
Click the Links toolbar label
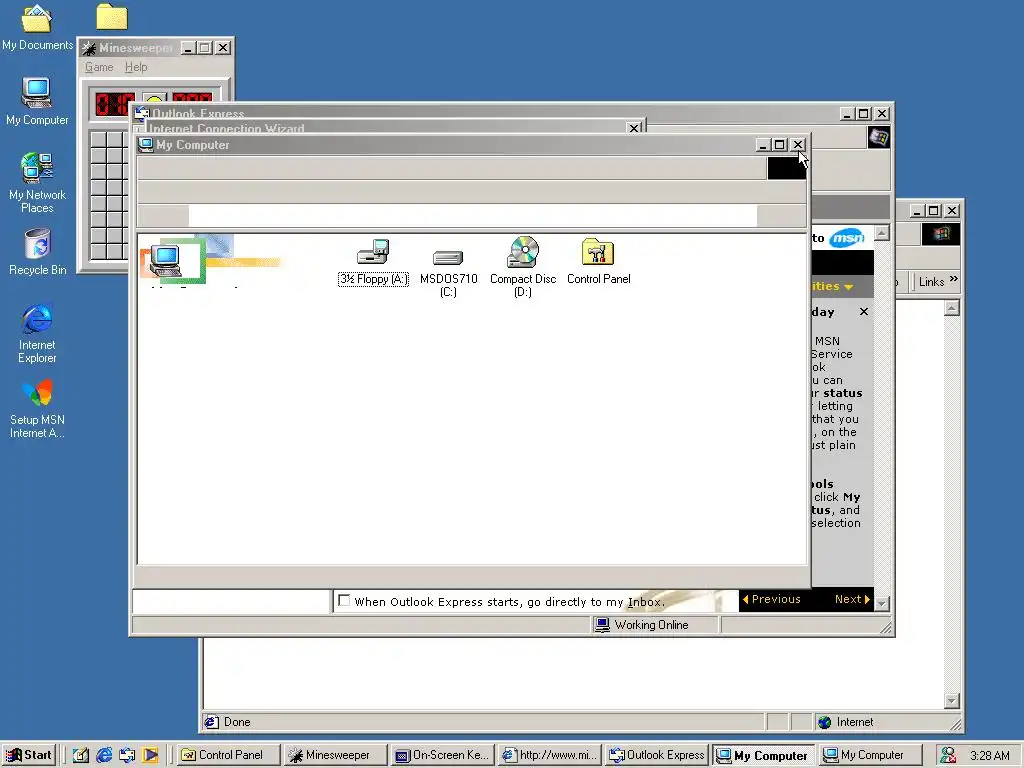click(931, 282)
